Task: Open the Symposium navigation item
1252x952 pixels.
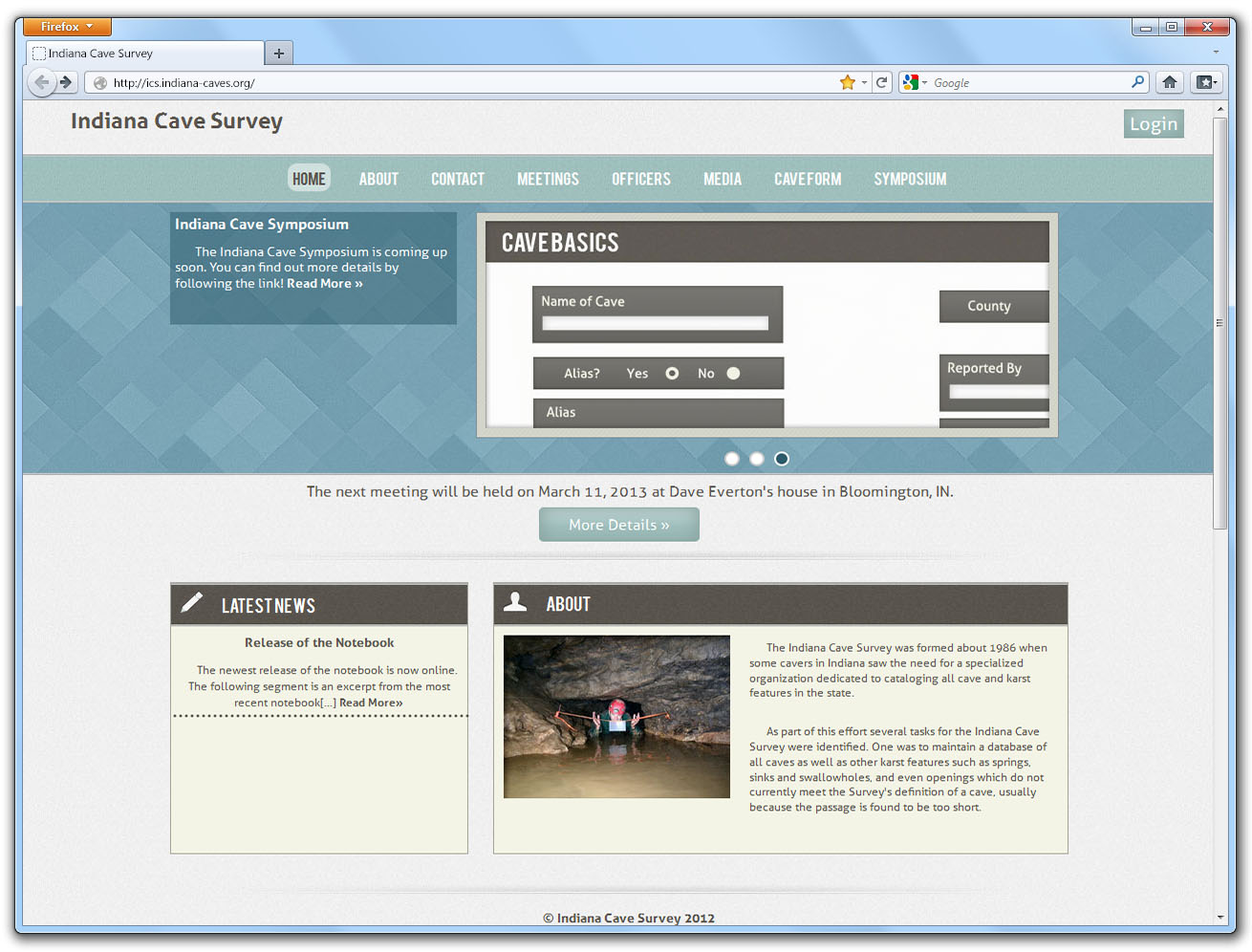Action: tap(910, 179)
